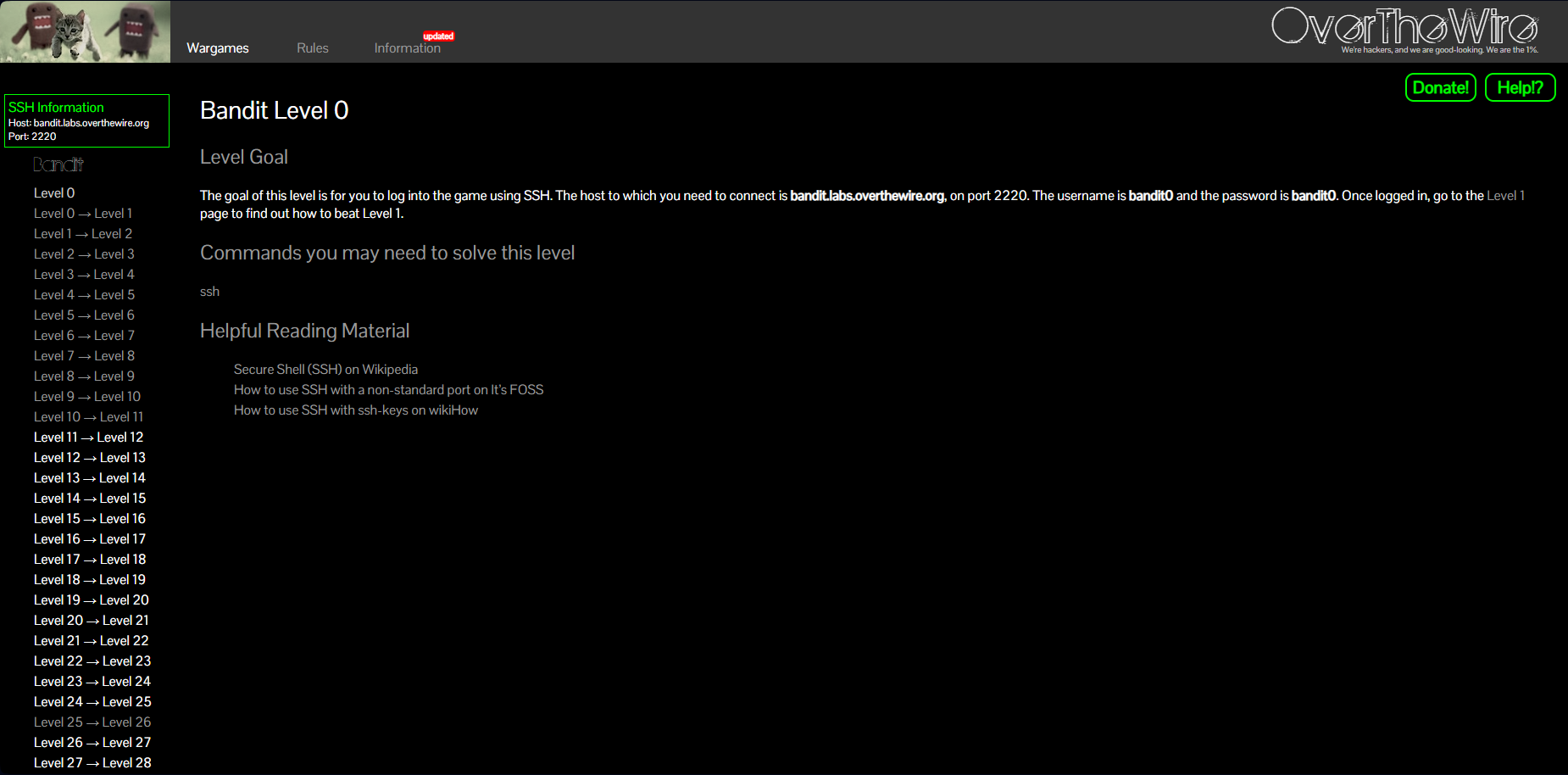Go to Level 6 → Level 7

click(84, 336)
